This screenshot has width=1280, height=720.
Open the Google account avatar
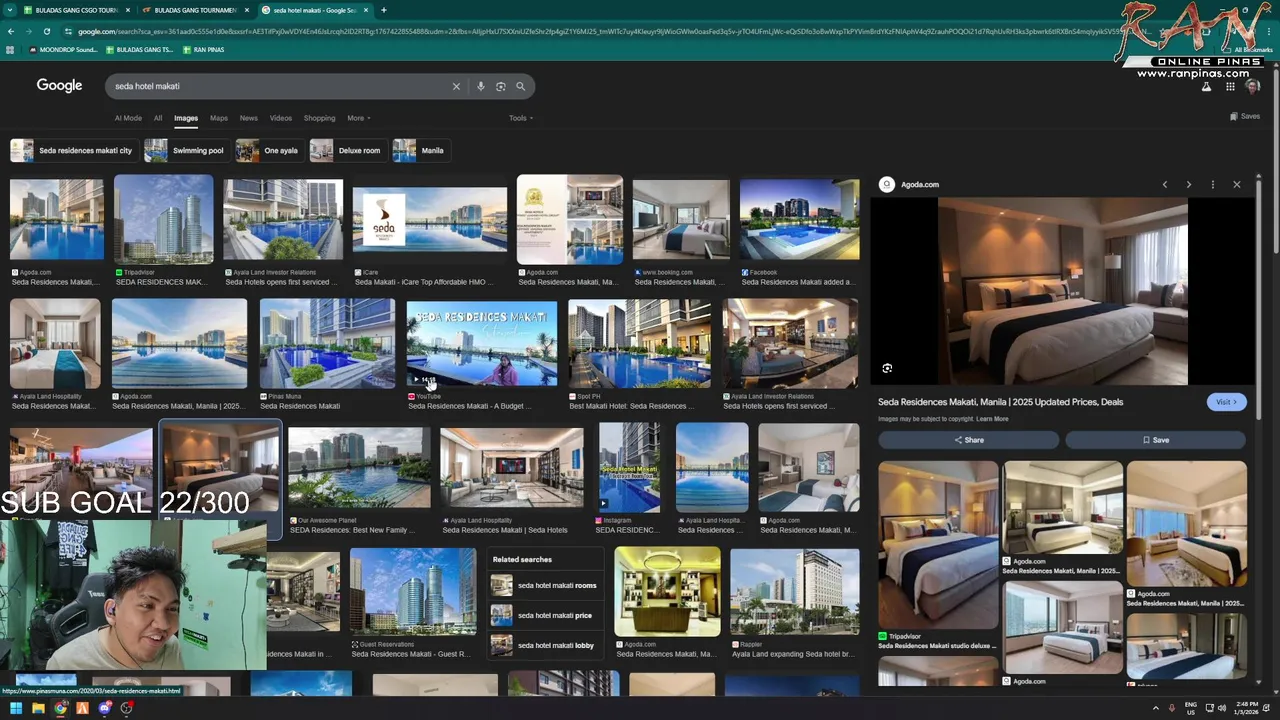[x=1252, y=87]
